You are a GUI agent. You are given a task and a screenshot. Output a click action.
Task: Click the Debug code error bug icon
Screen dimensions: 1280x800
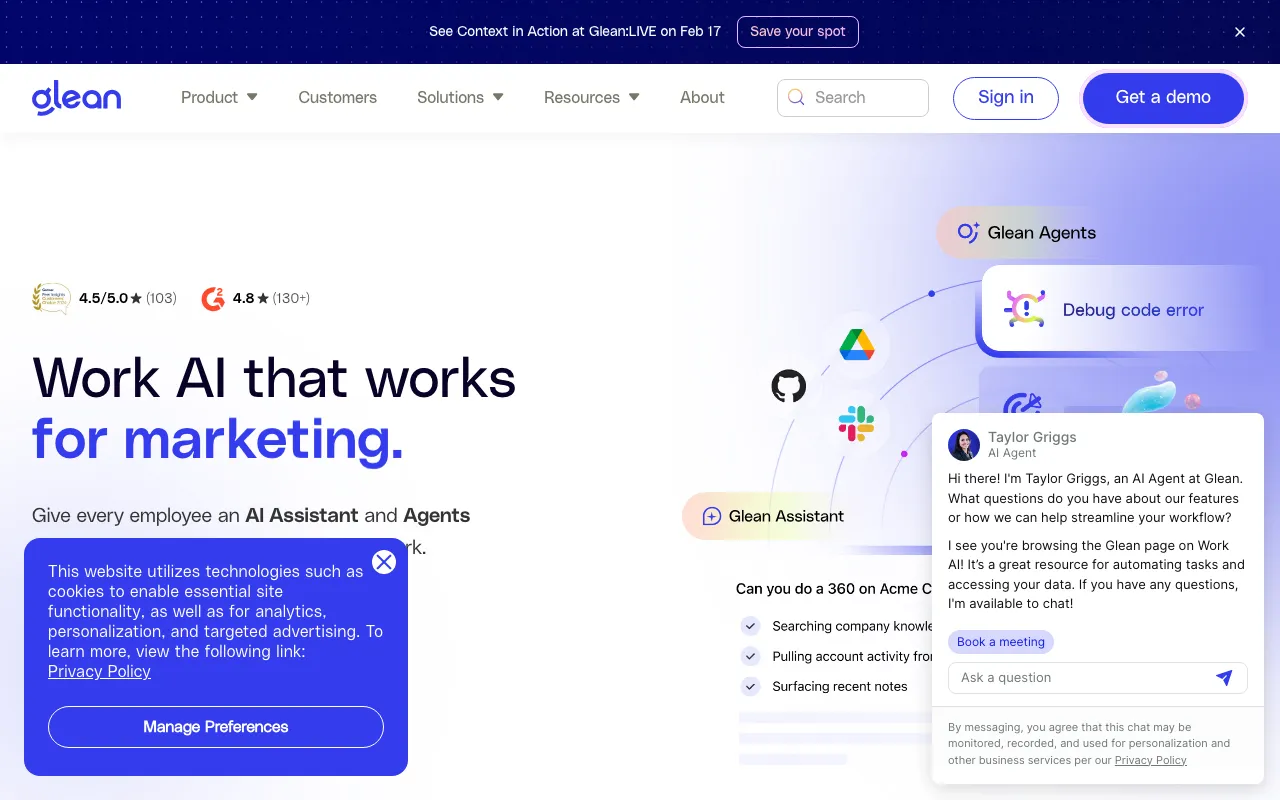(1024, 310)
